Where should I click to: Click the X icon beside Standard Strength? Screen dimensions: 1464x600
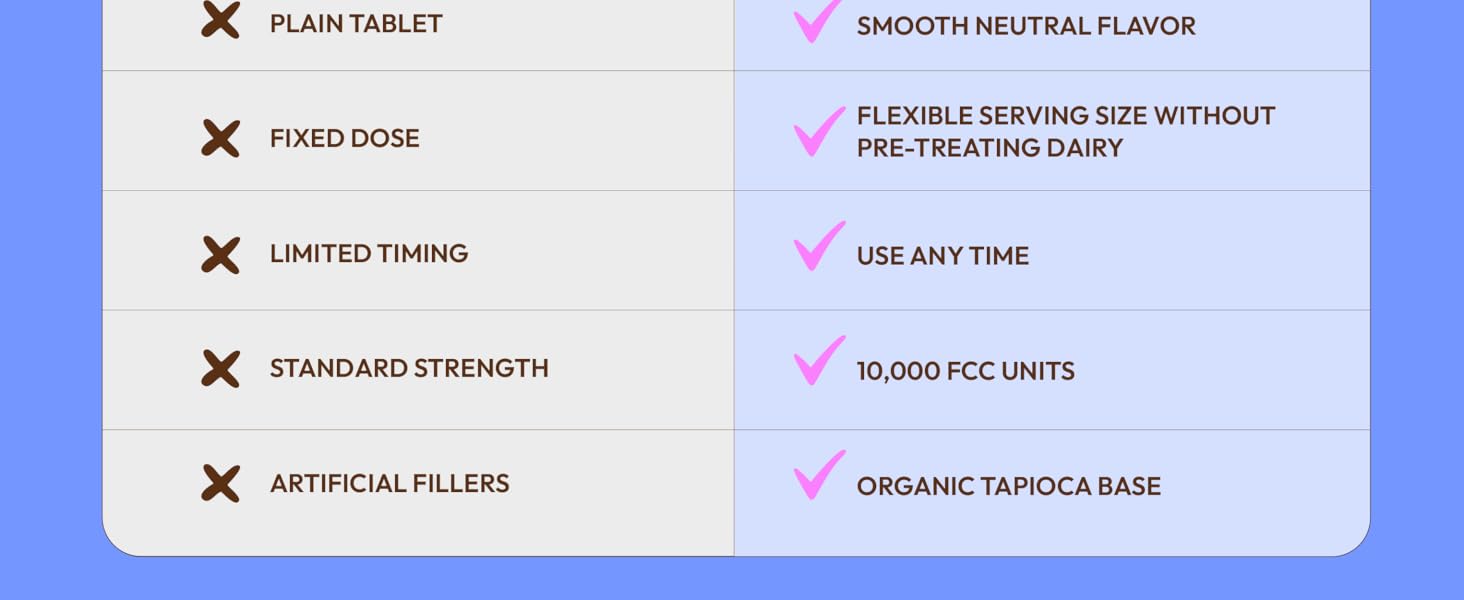(x=220, y=369)
